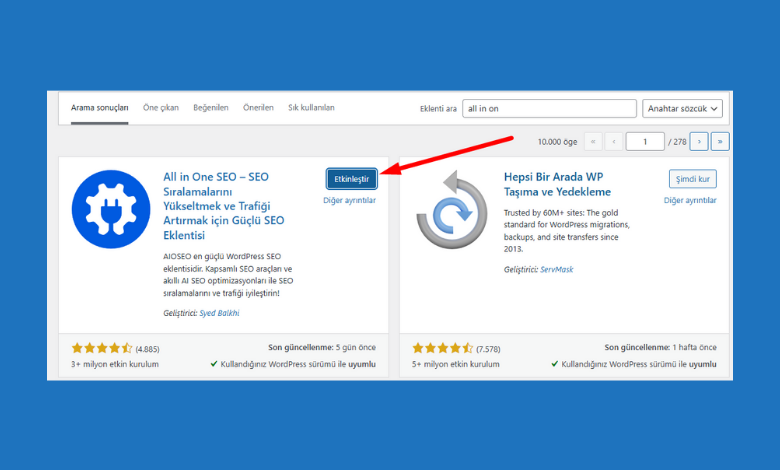Click the 'Eklenti ara' label
The image size is (780, 470).
(438, 108)
